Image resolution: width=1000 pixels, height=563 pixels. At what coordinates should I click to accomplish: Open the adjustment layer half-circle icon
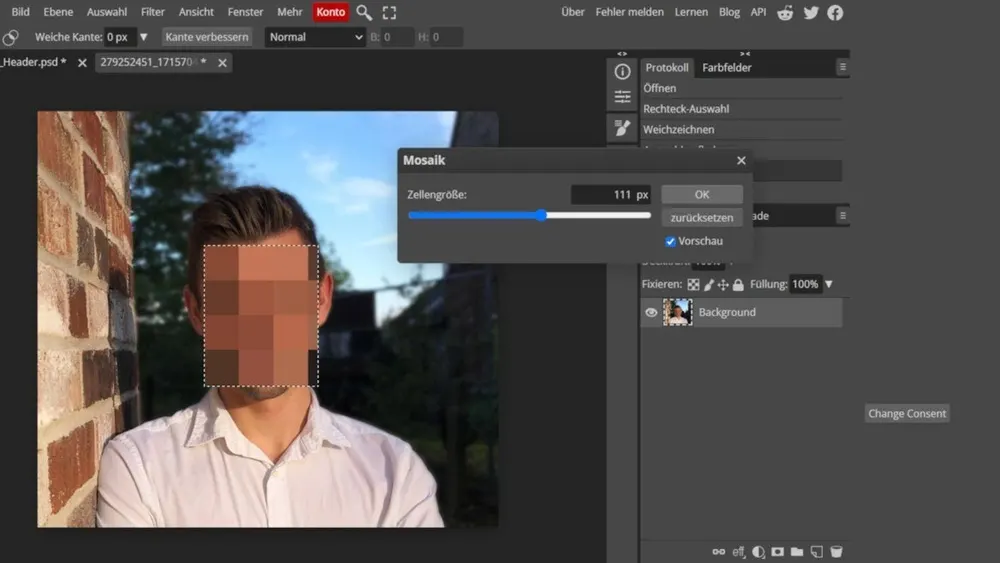coord(758,551)
